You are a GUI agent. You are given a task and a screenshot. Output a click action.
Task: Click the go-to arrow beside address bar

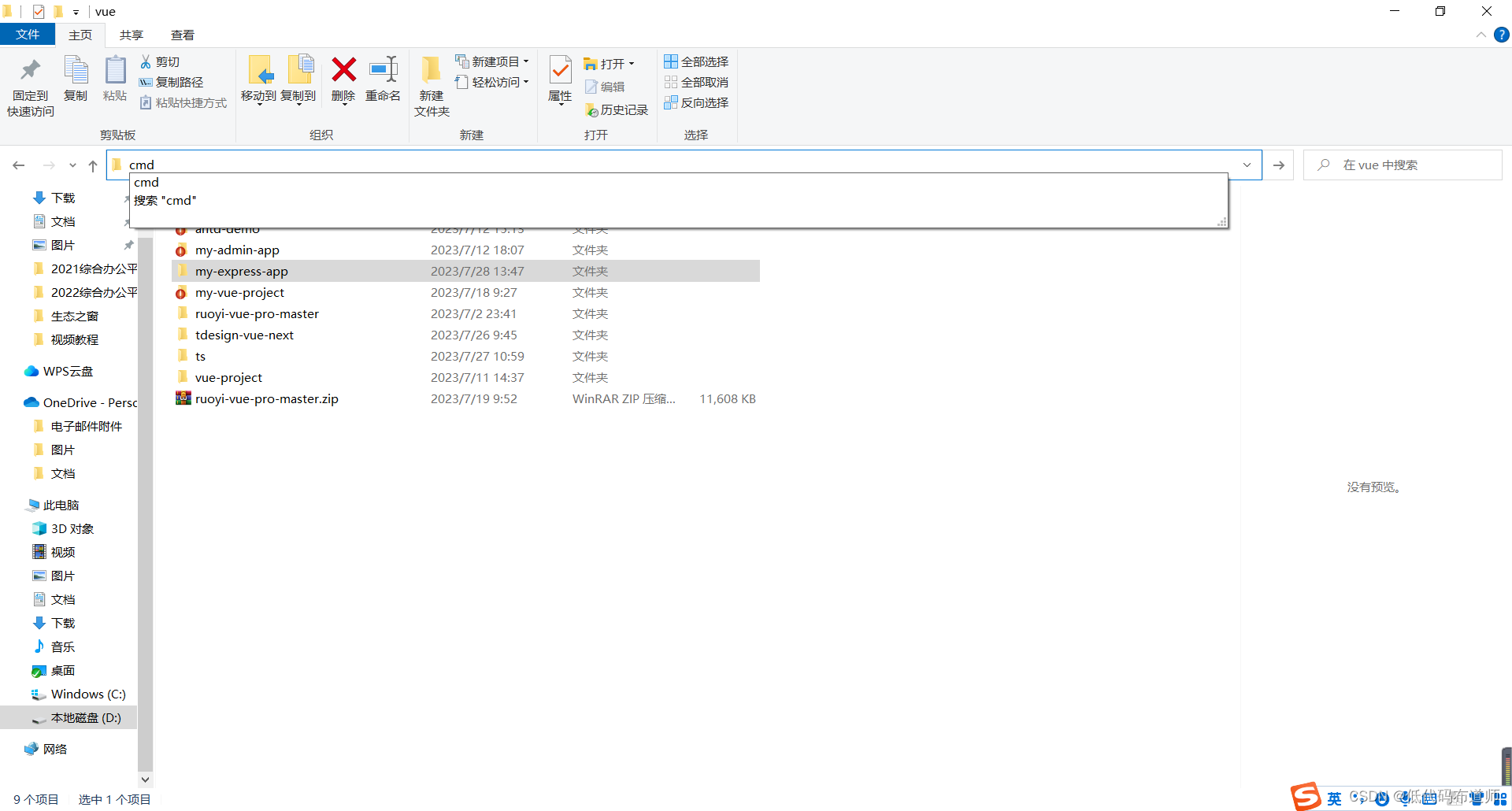point(1279,165)
